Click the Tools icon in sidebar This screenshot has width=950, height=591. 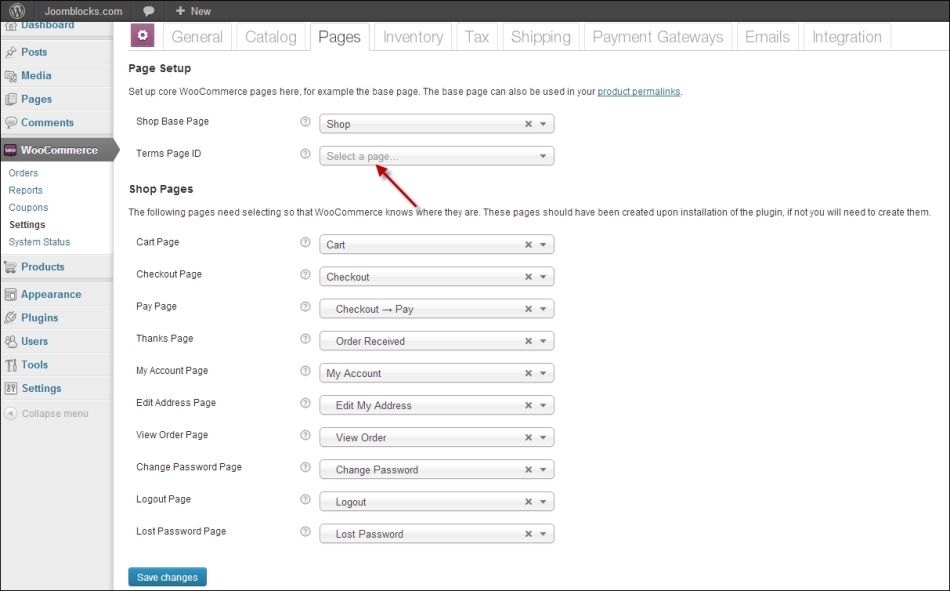tap(10, 365)
